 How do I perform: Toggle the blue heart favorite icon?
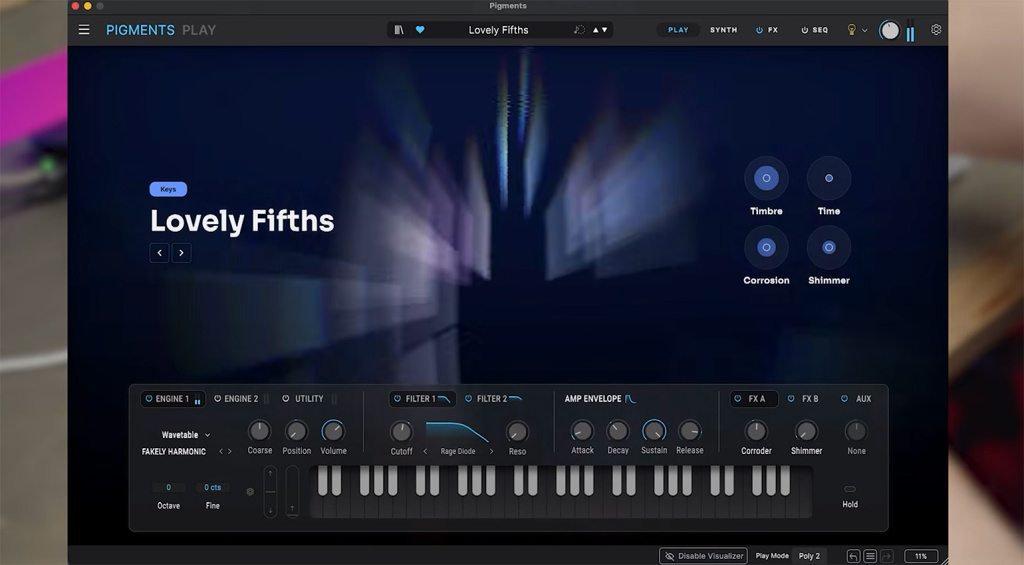coord(420,29)
